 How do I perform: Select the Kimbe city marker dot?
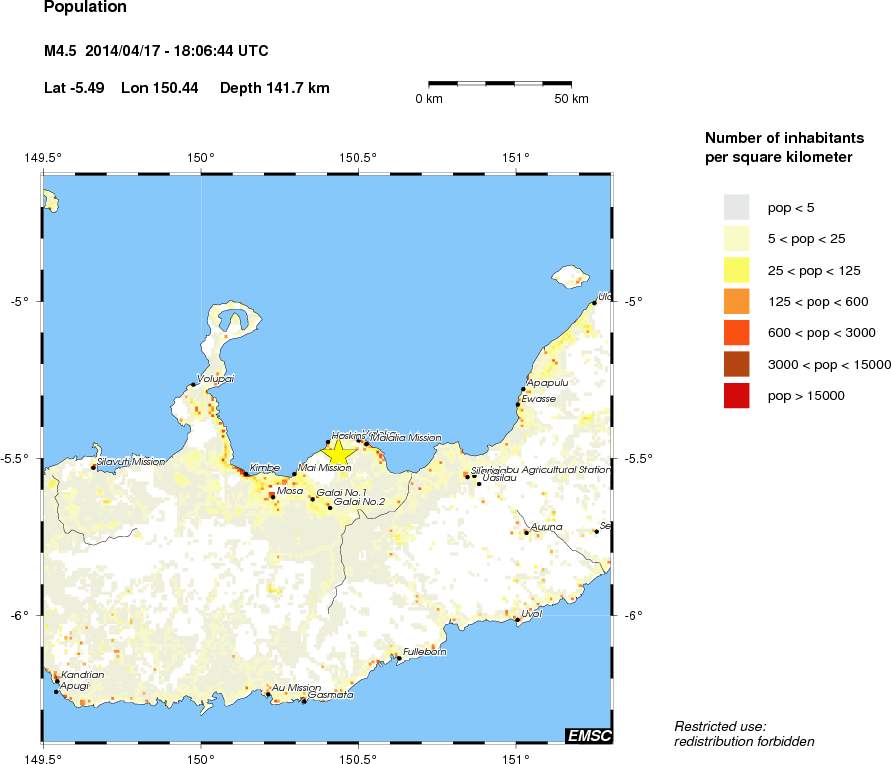point(245,474)
